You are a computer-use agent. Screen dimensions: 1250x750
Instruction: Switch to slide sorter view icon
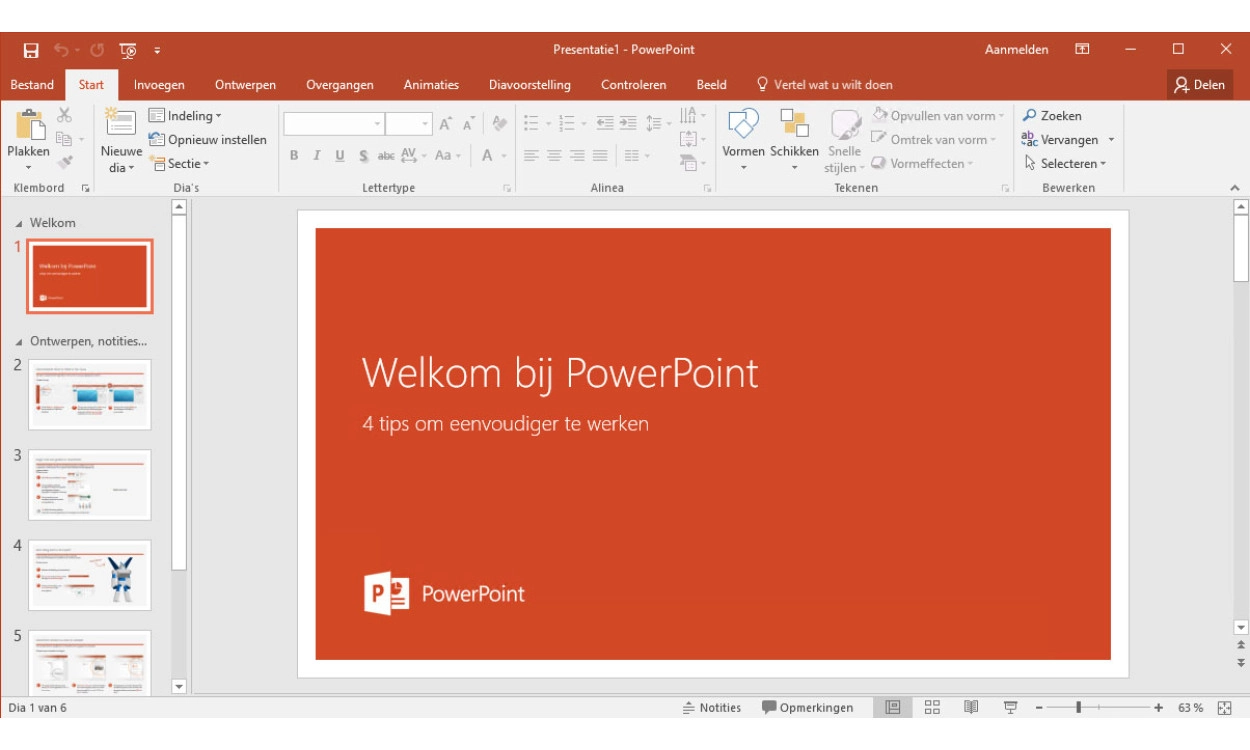click(932, 708)
